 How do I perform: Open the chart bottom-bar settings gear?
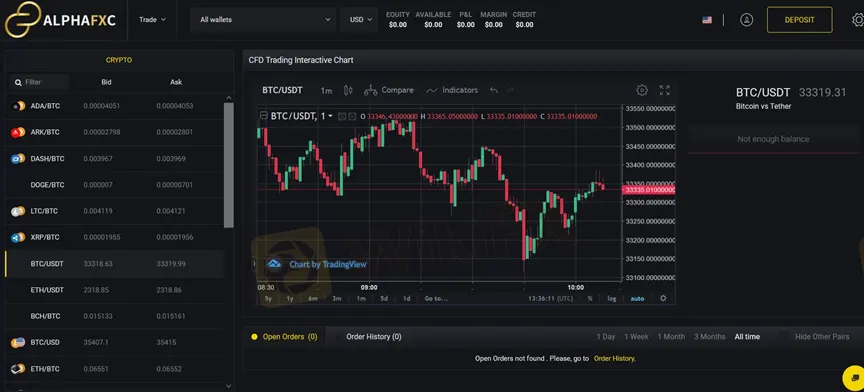coord(663,298)
